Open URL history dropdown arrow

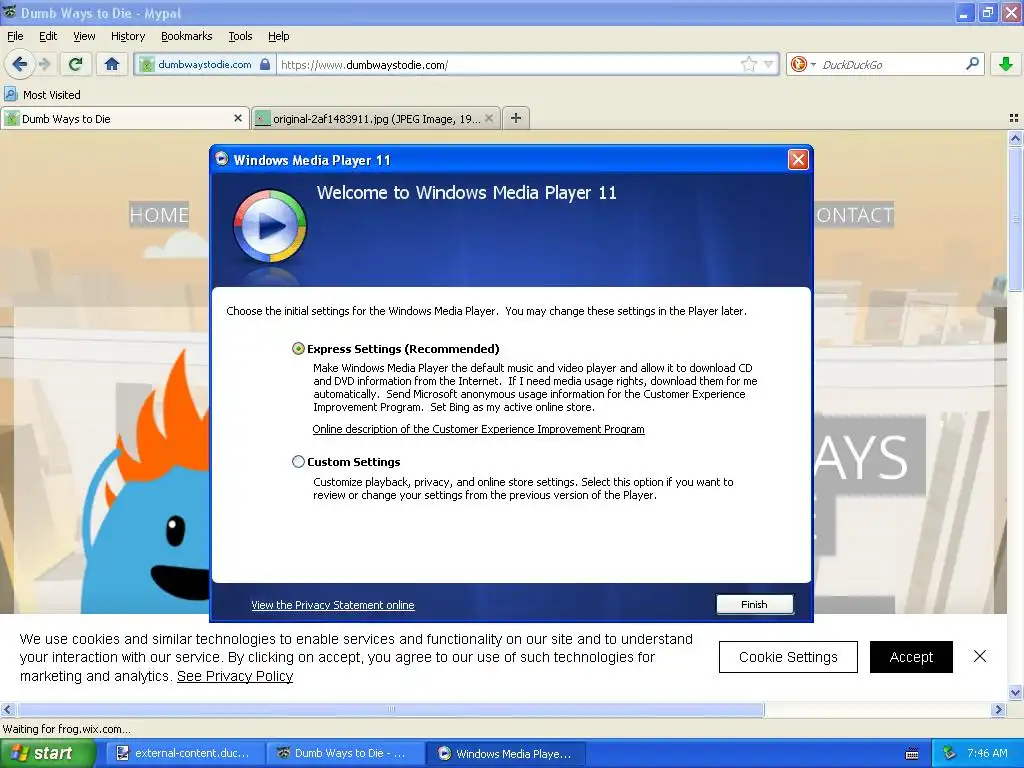769,64
